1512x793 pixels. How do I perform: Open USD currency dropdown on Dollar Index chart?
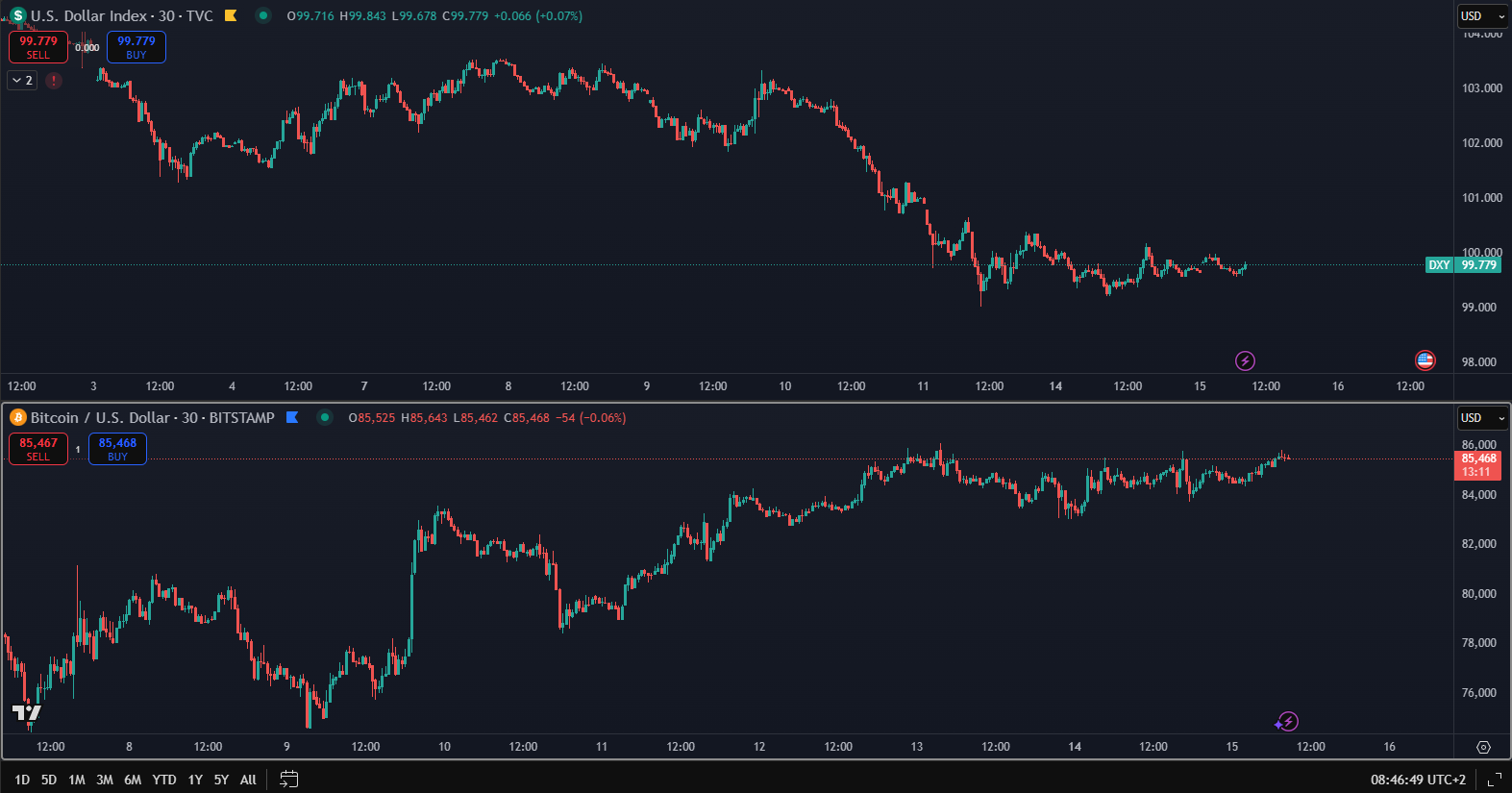pos(1481,16)
